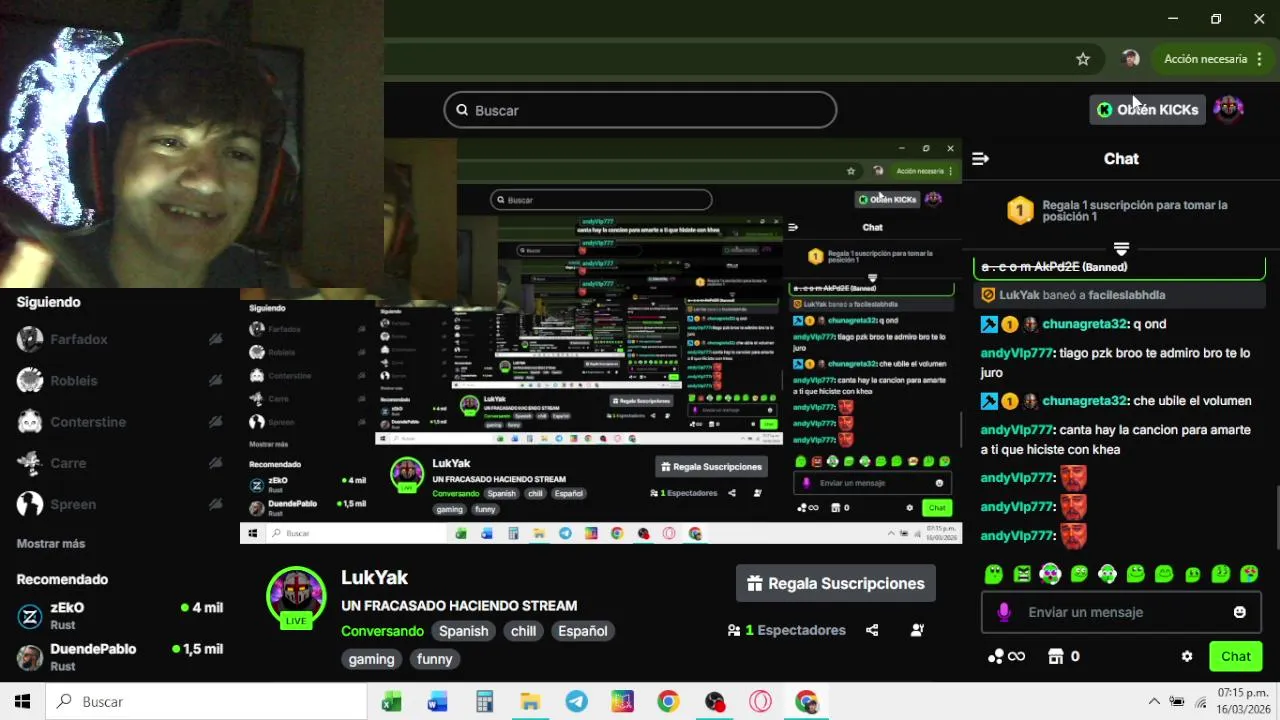
Task: Expand the gift leaderboard chevron below position banner
Action: (1121, 248)
